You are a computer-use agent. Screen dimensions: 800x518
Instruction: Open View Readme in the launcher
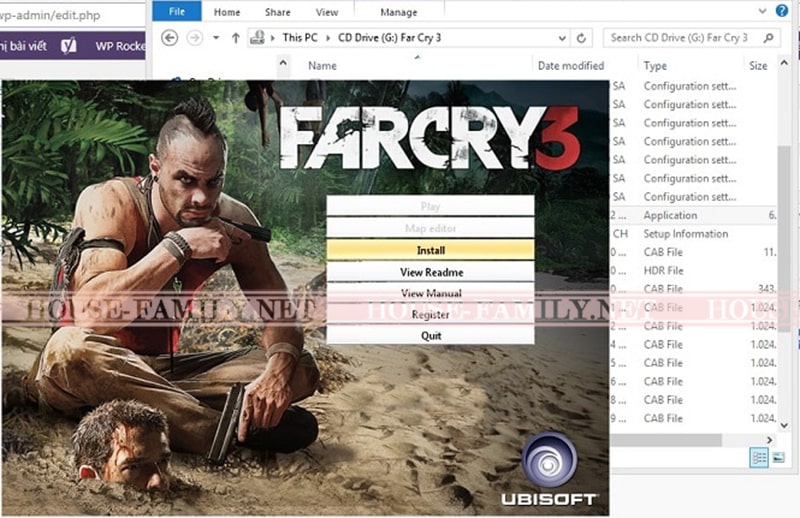point(431,272)
